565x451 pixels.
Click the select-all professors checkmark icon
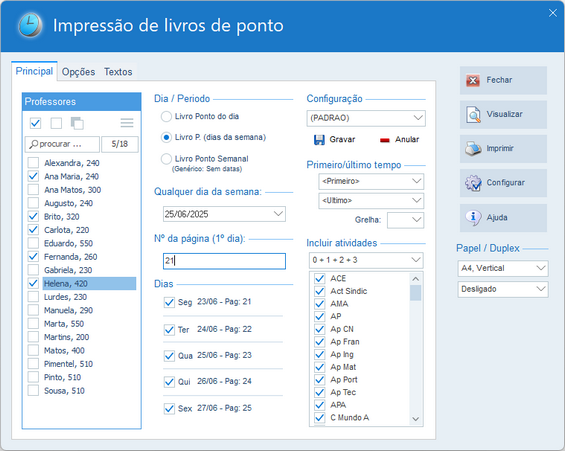(x=35, y=123)
